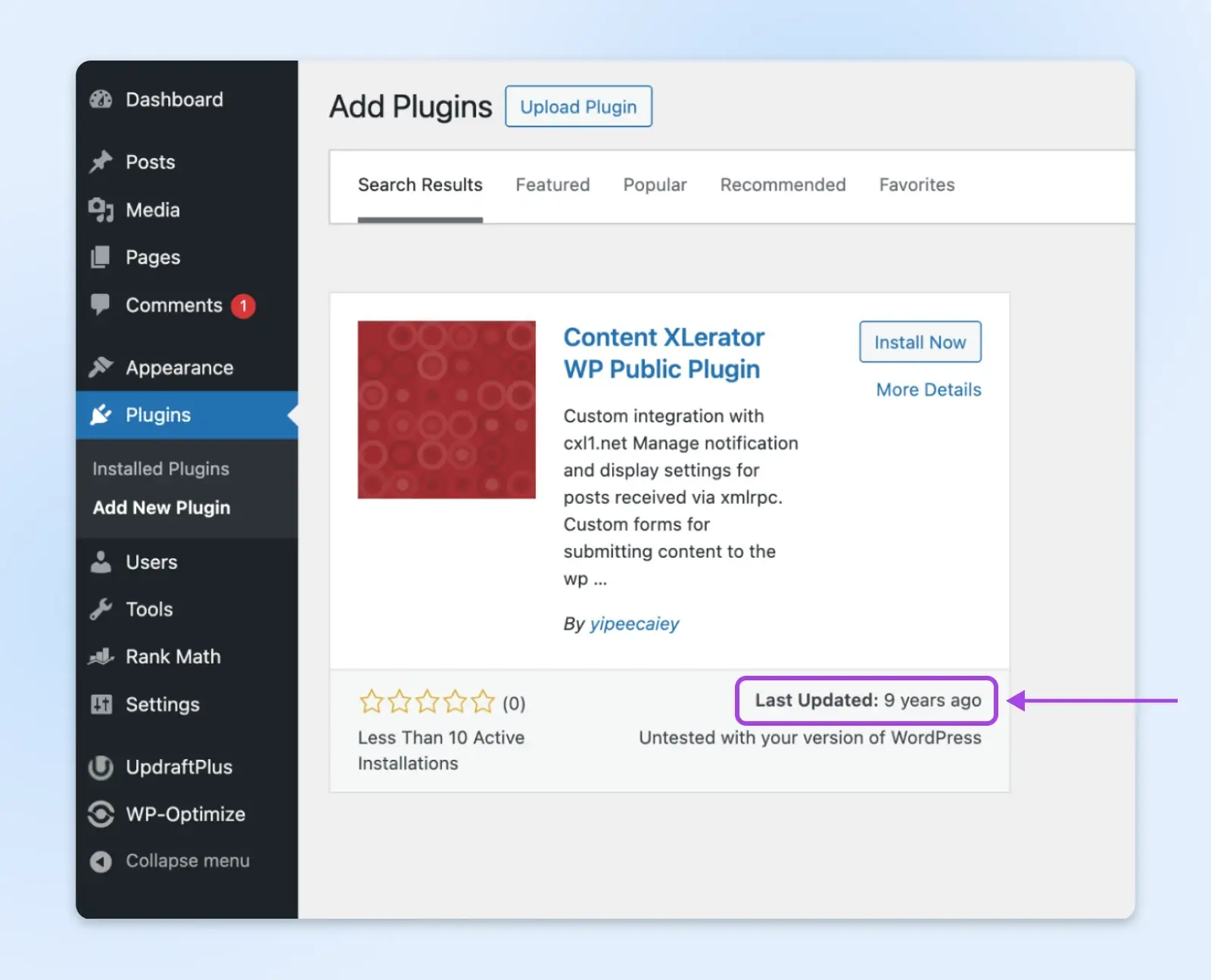Click the Dashboard gauge icon
The height and width of the screenshot is (980, 1211).
101,99
